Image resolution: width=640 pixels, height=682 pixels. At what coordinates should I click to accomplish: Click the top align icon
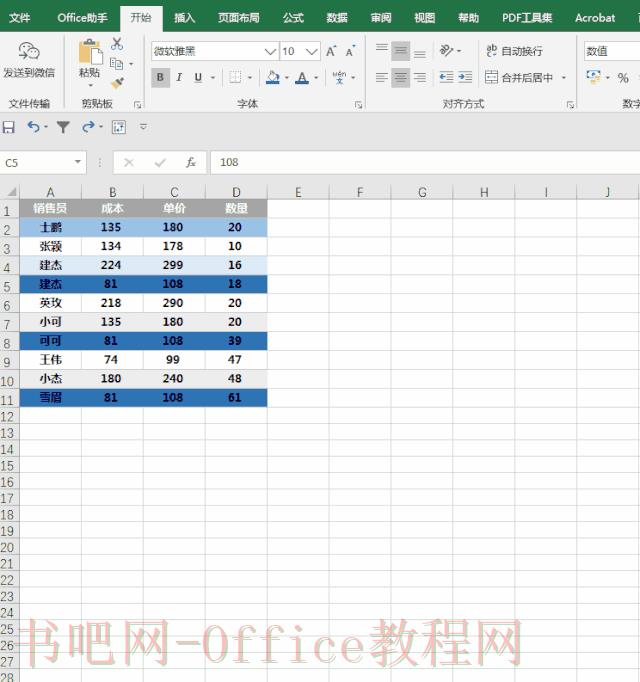(x=382, y=51)
